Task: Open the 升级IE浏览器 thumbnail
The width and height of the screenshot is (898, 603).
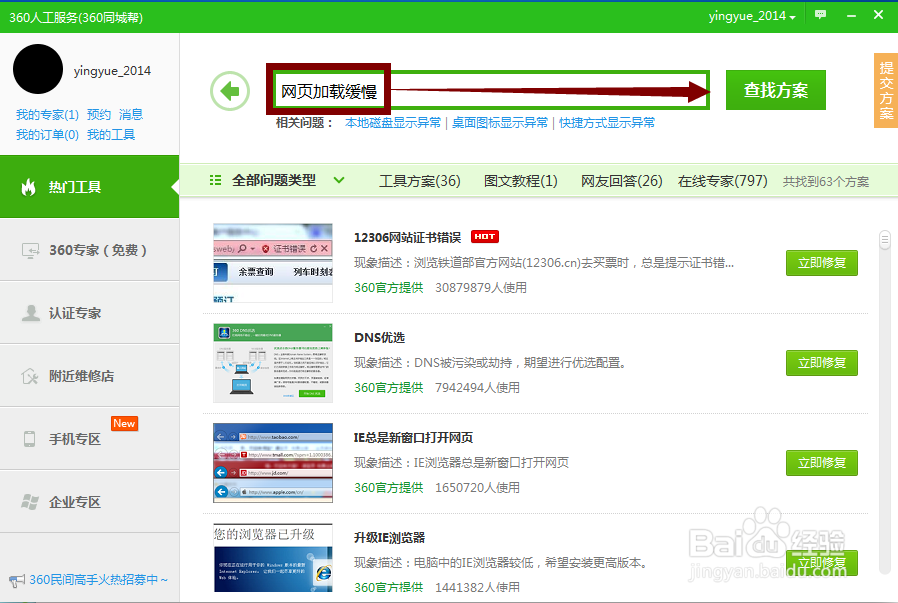Action: [273, 558]
